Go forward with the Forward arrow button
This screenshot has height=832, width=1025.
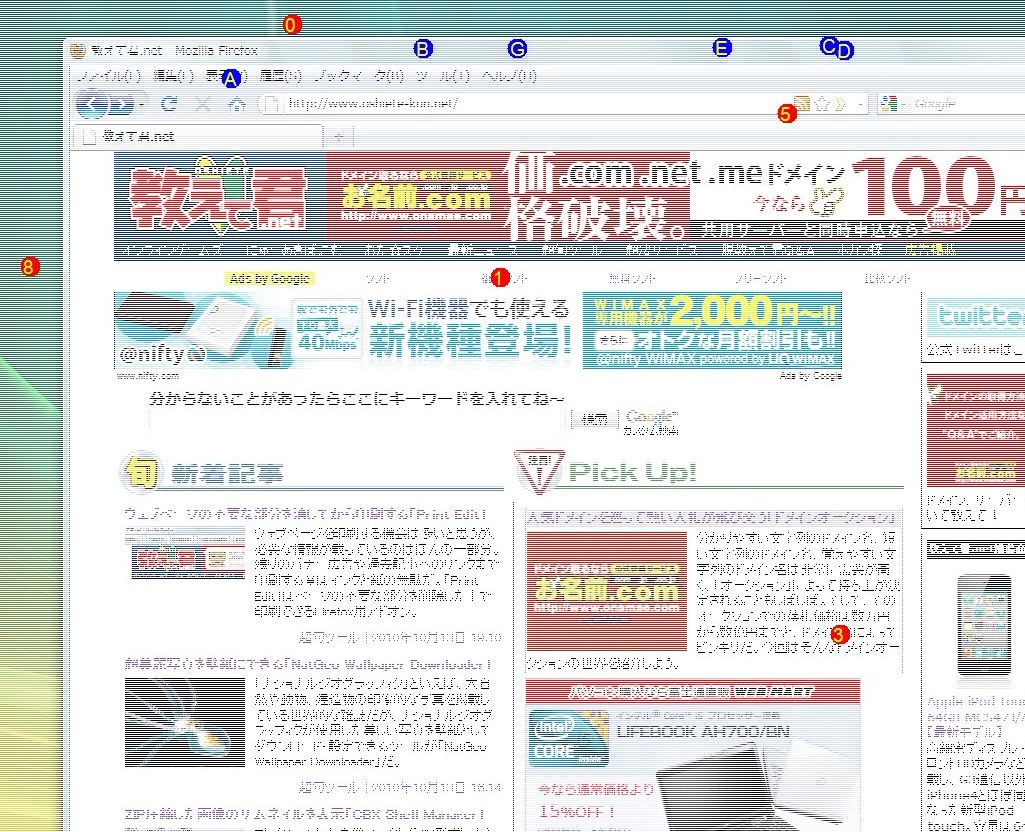pos(122,104)
